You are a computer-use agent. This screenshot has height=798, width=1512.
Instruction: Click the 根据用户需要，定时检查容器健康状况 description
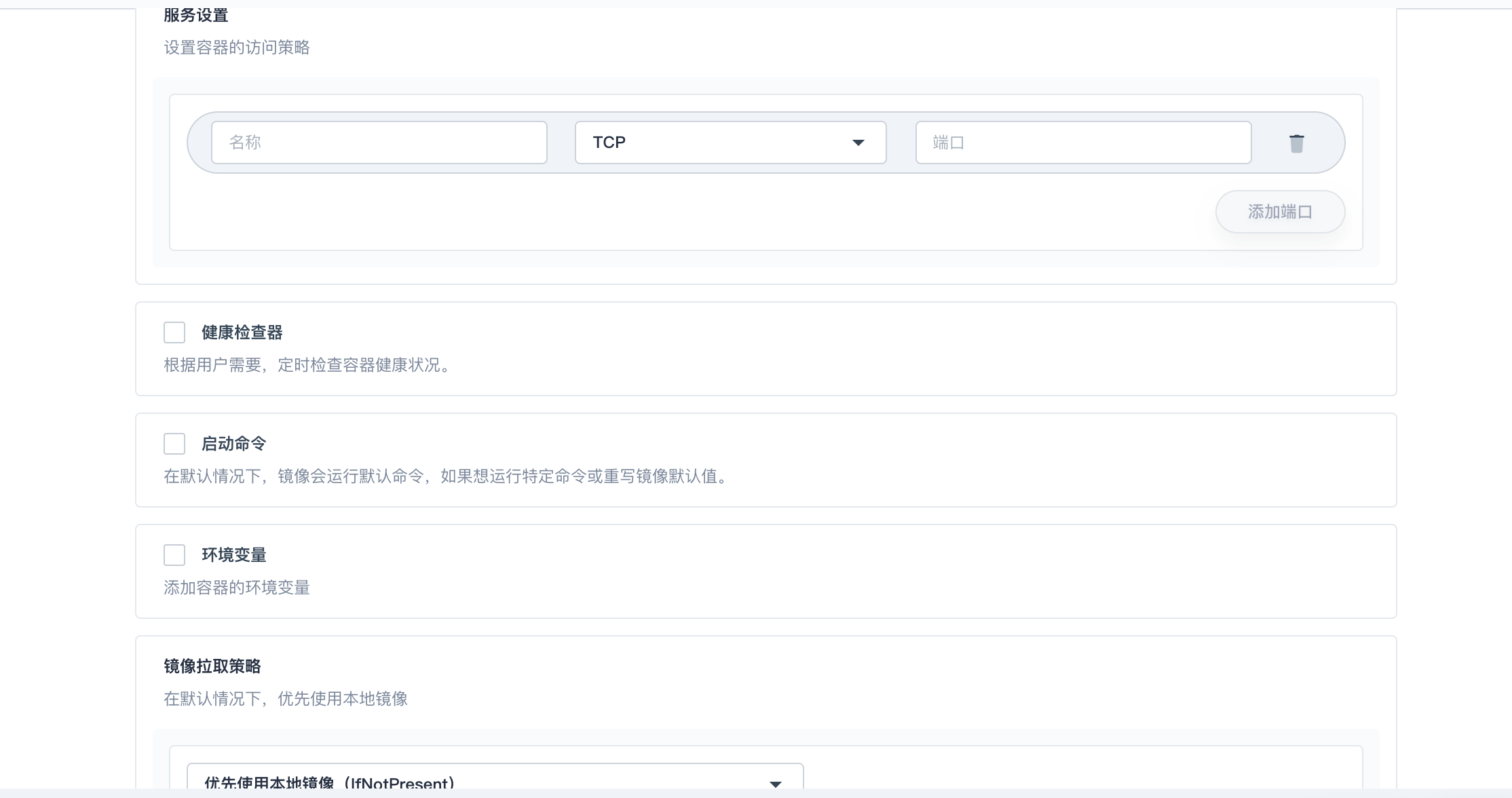point(308,365)
